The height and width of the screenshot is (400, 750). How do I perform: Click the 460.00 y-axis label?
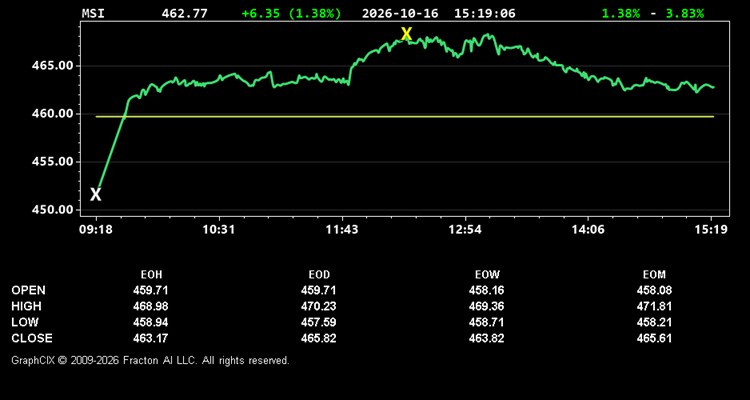pyautogui.click(x=51, y=114)
